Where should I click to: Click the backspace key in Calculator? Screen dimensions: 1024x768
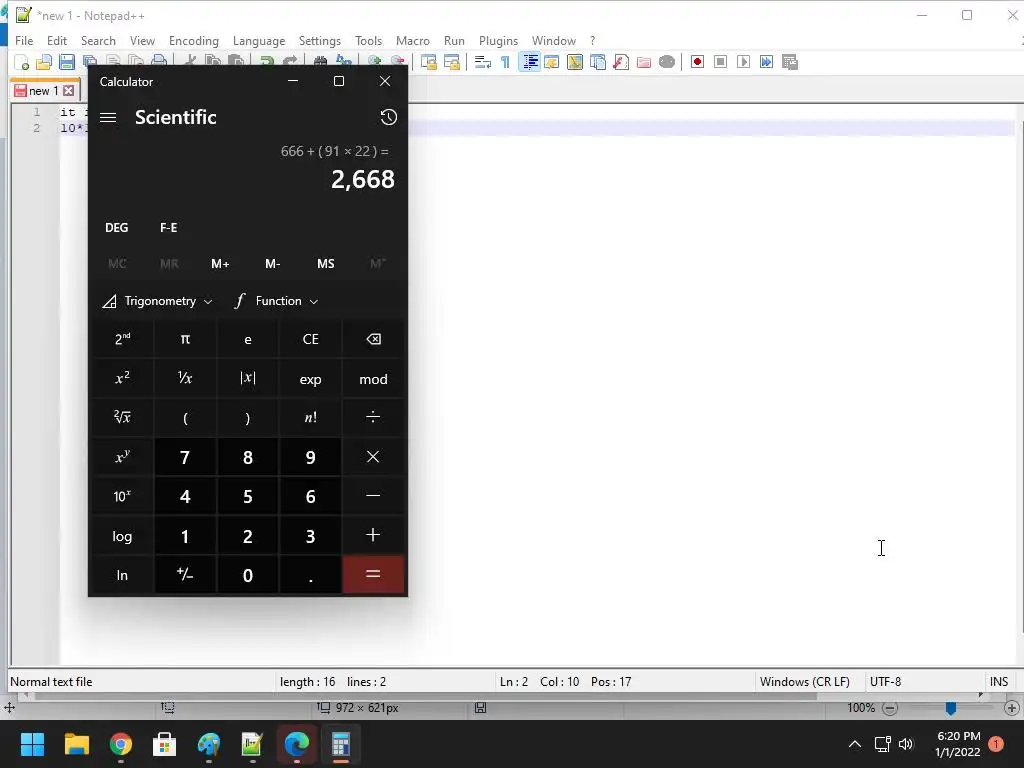pos(373,339)
